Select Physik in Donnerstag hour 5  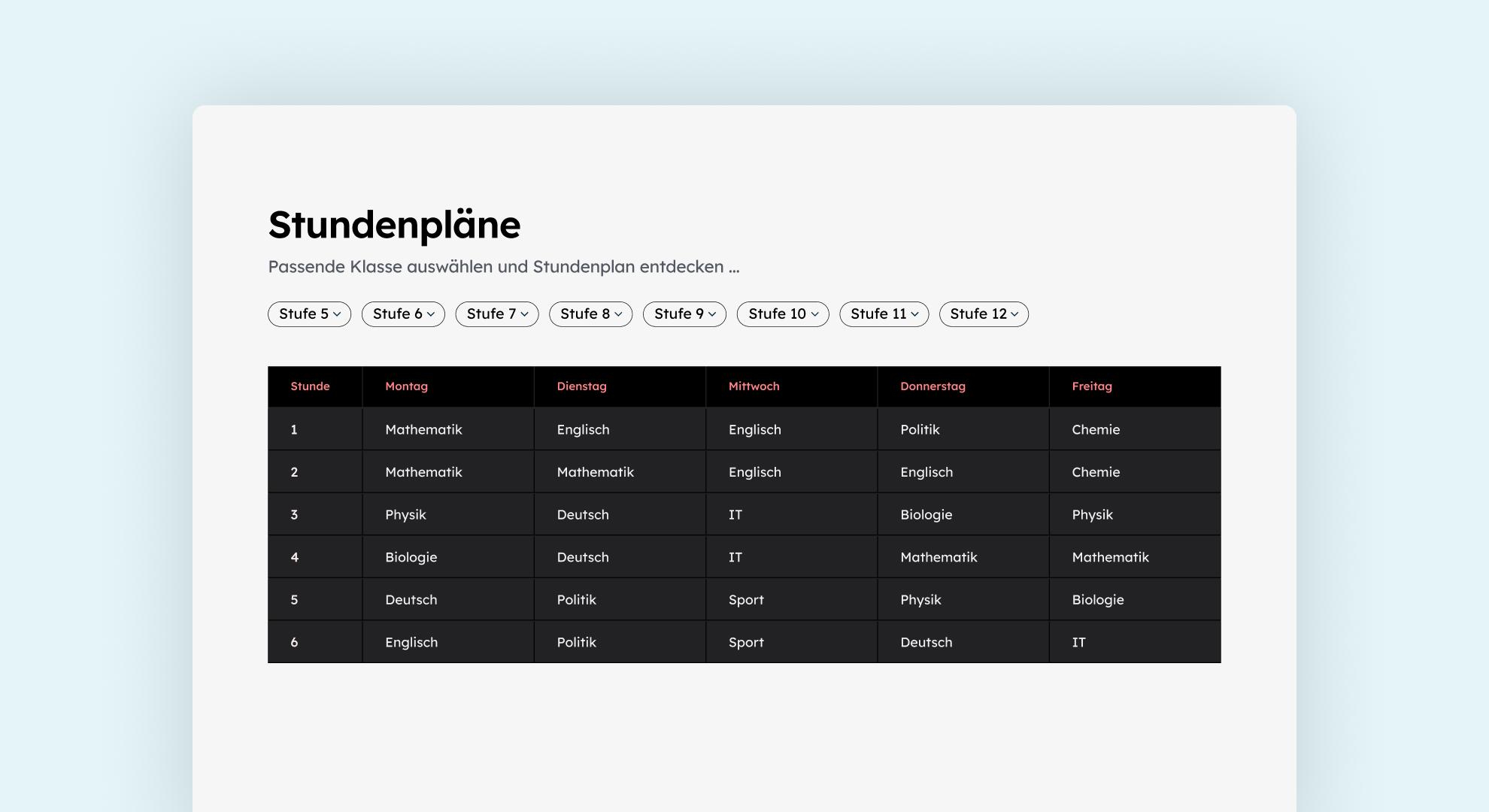click(x=963, y=599)
